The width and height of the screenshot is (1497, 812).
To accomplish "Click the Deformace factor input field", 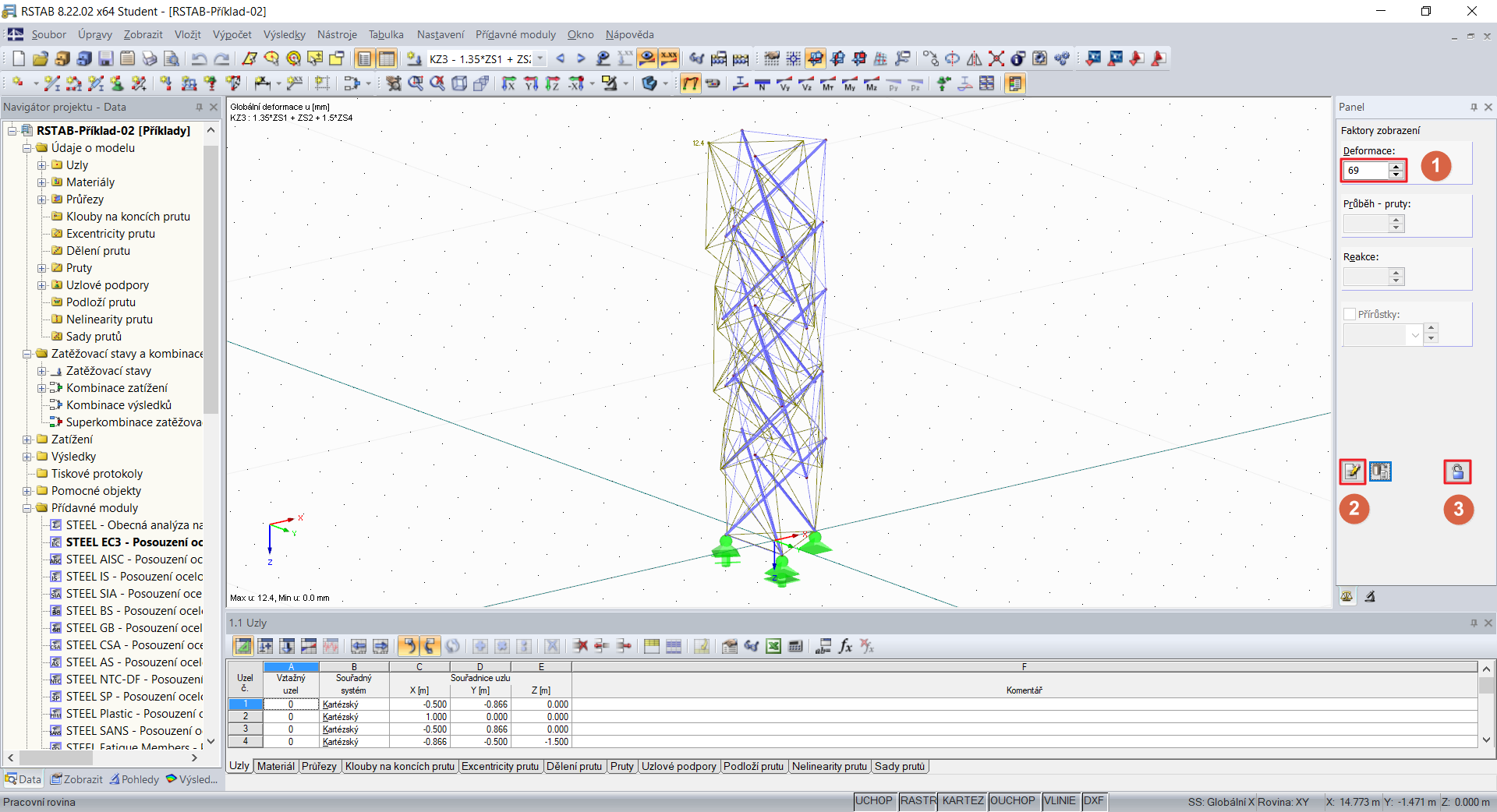I will [x=1367, y=170].
